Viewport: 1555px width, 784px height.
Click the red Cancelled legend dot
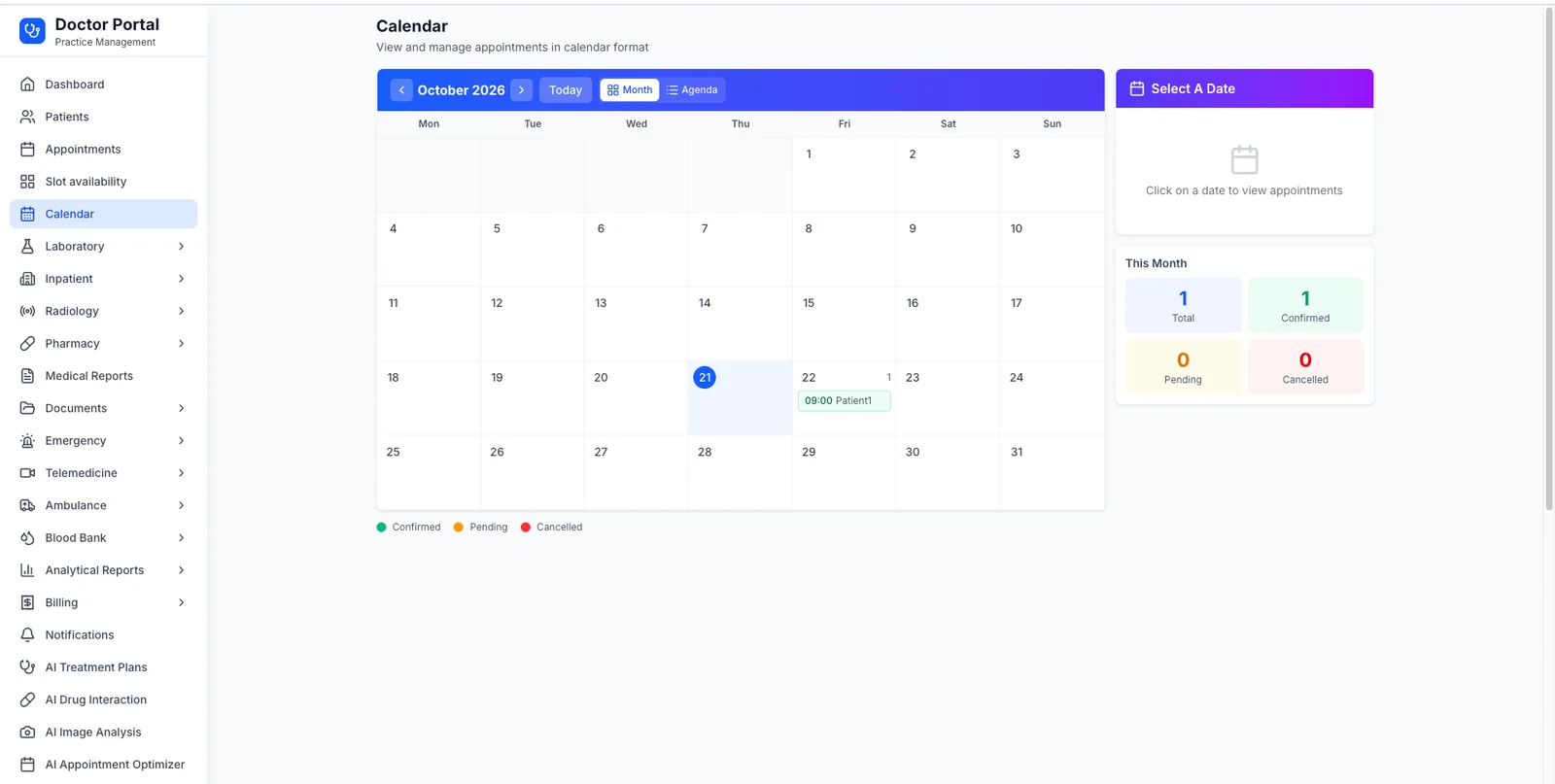click(x=526, y=528)
